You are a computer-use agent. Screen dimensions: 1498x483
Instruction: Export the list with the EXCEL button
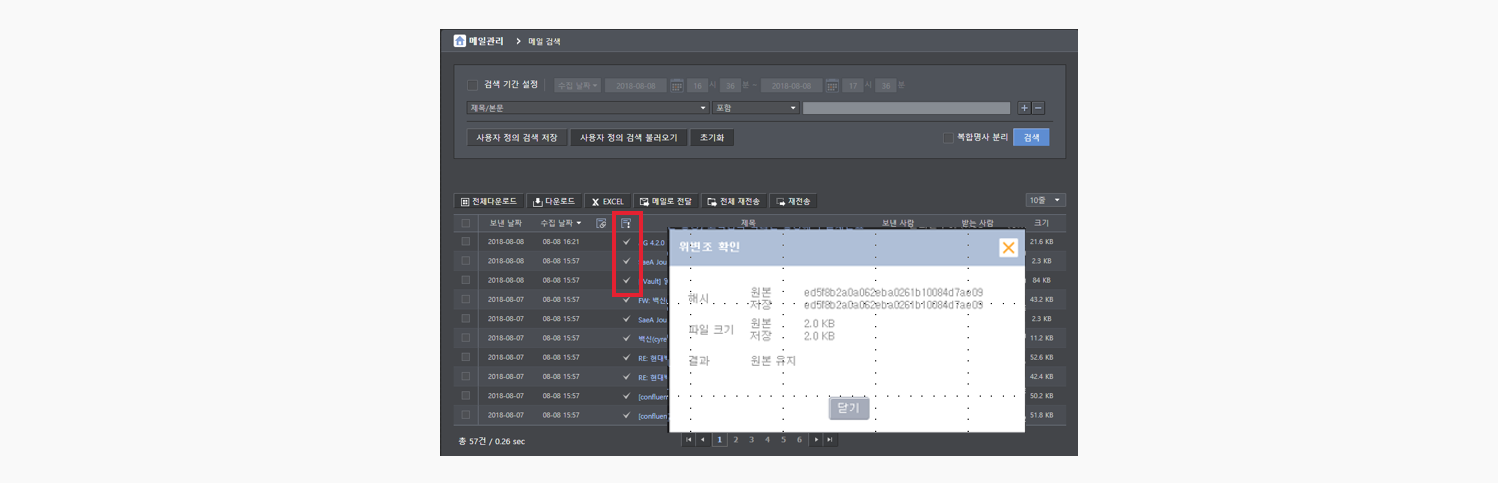[x=608, y=201]
